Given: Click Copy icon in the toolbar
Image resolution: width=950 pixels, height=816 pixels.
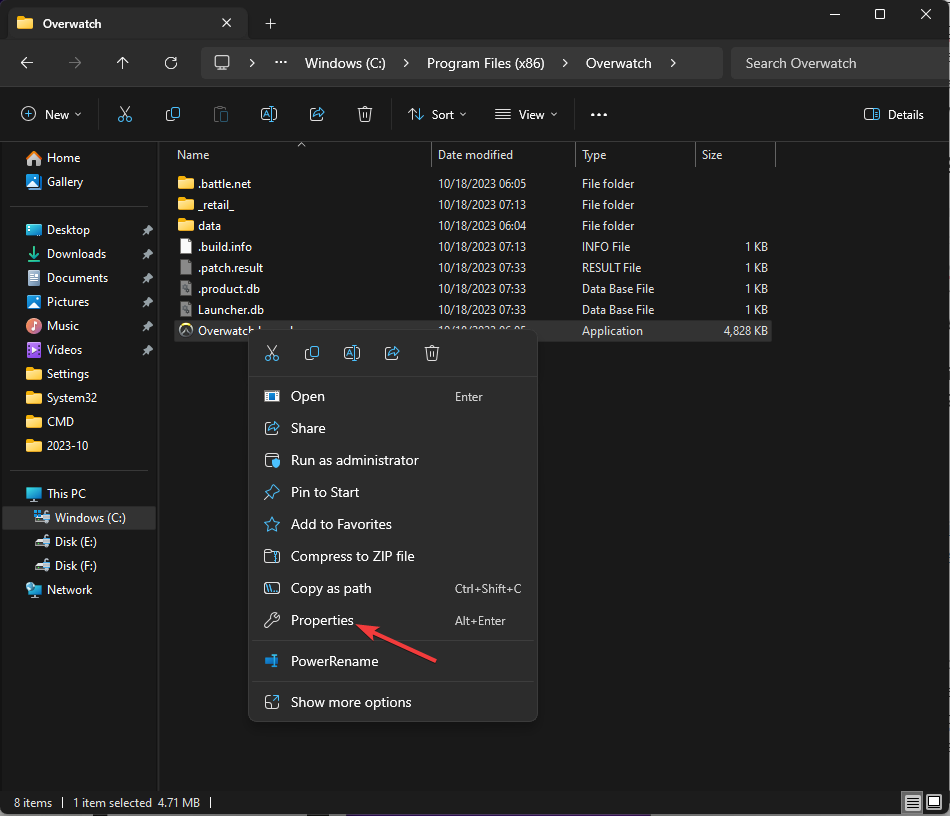Looking at the screenshot, I should click(x=173, y=114).
